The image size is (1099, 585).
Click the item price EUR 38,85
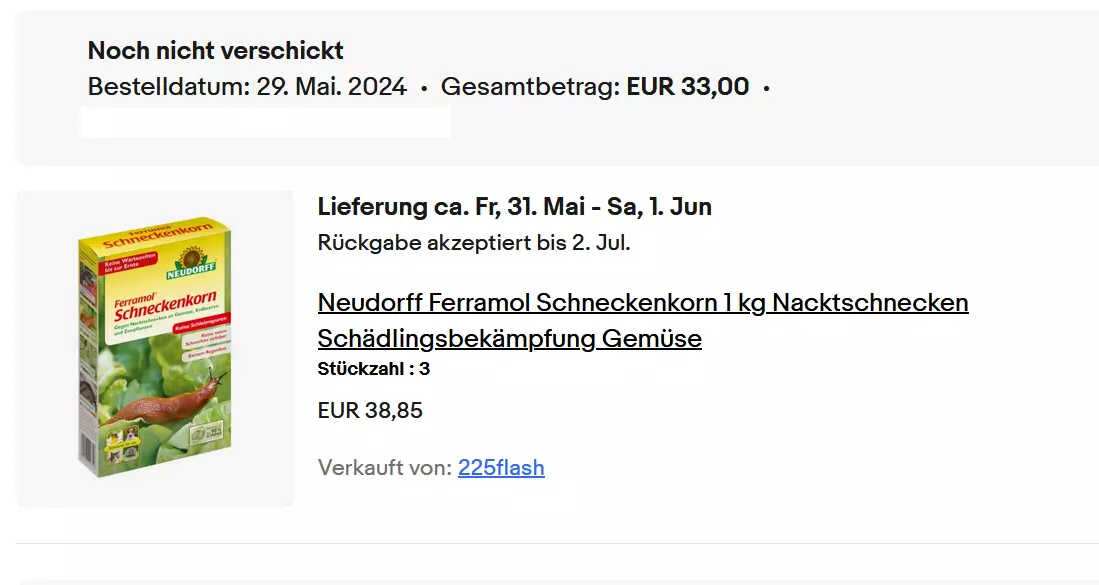[370, 410]
